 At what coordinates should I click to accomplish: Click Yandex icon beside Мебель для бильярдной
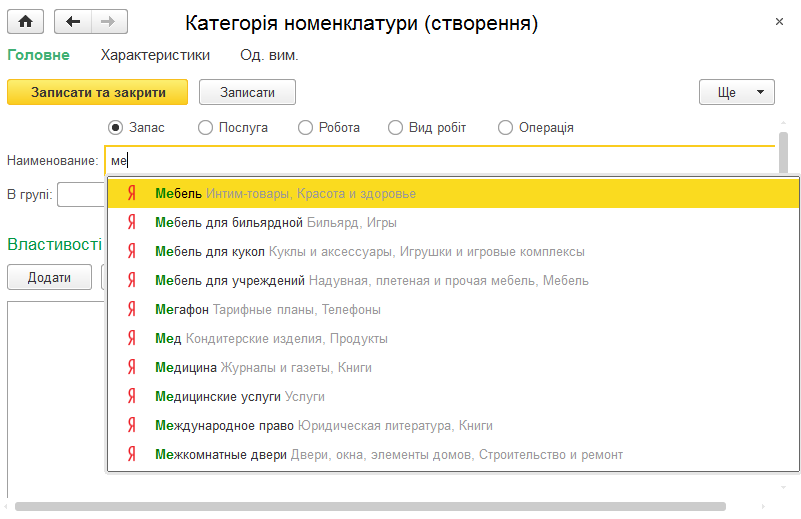(x=132, y=222)
